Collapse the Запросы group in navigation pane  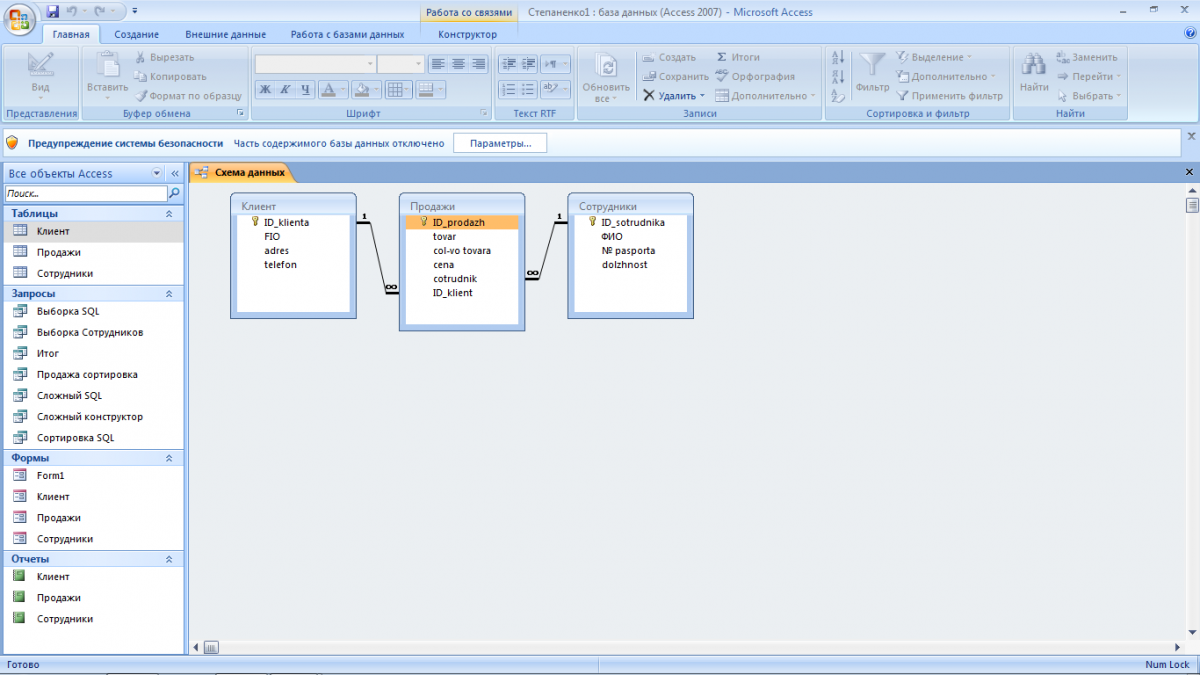[168, 294]
